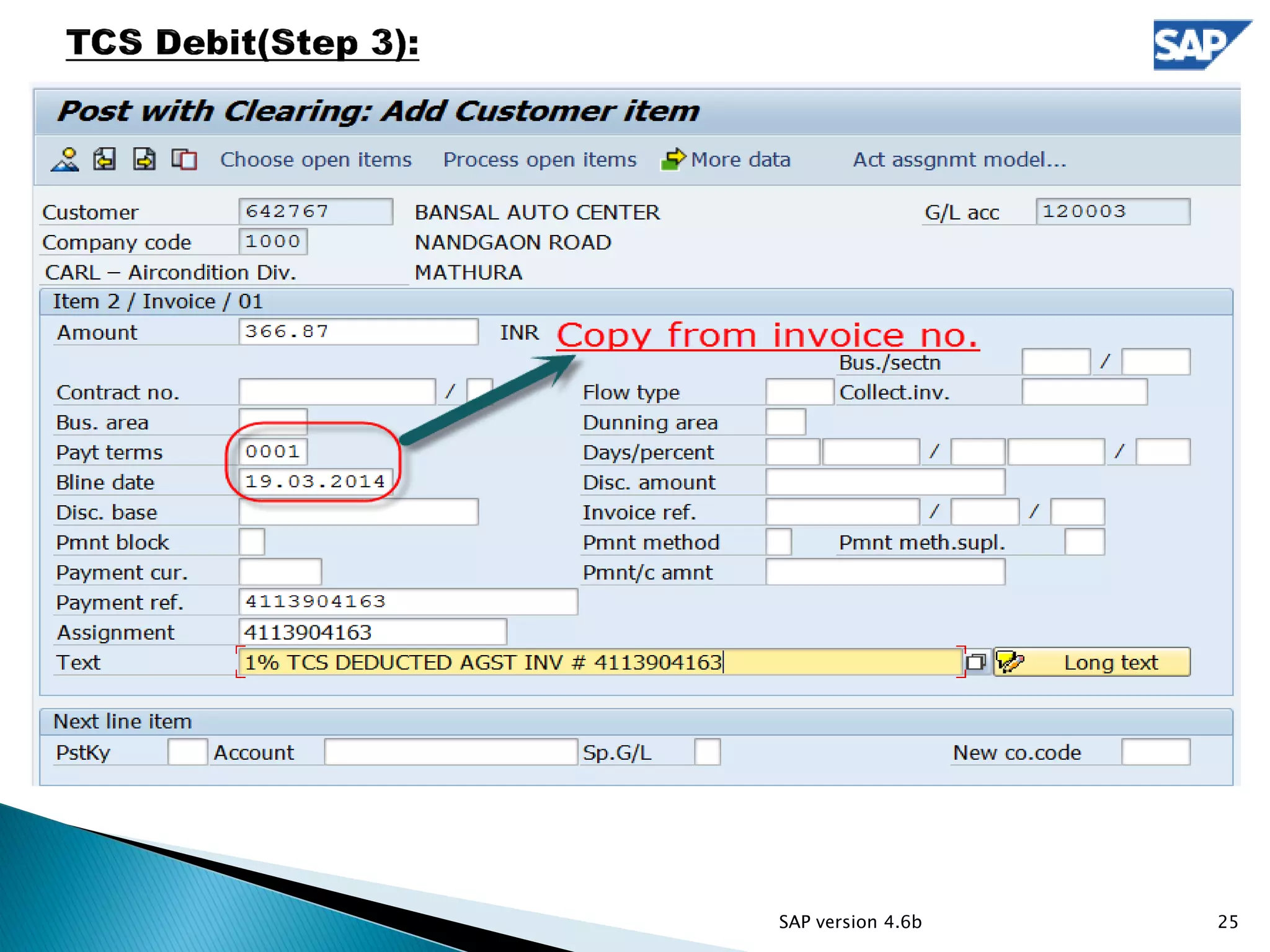Click the New co.code field
The image size is (1270, 952).
(x=1156, y=752)
